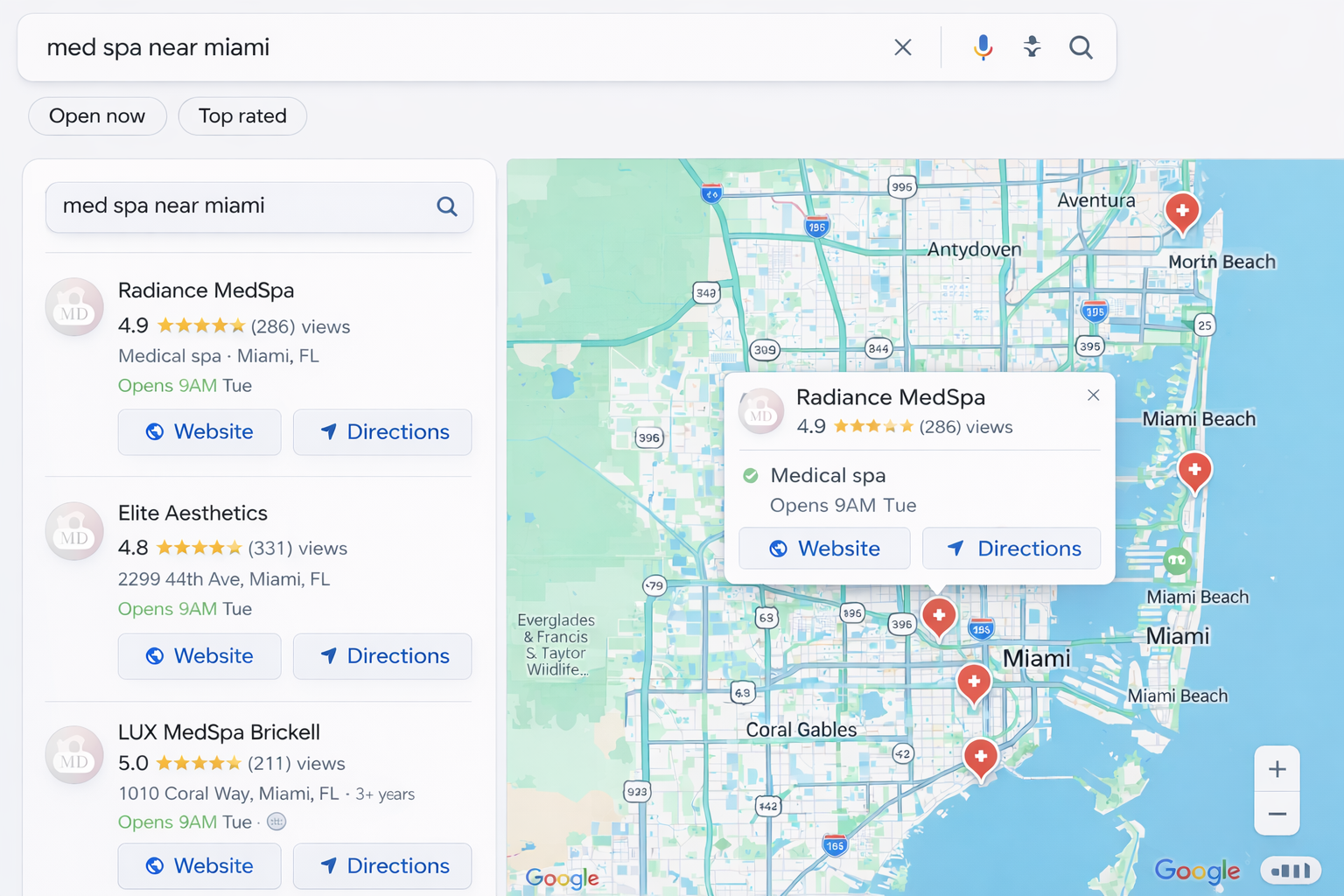Get Directions to Elite Aesthetics

[382, 656]
